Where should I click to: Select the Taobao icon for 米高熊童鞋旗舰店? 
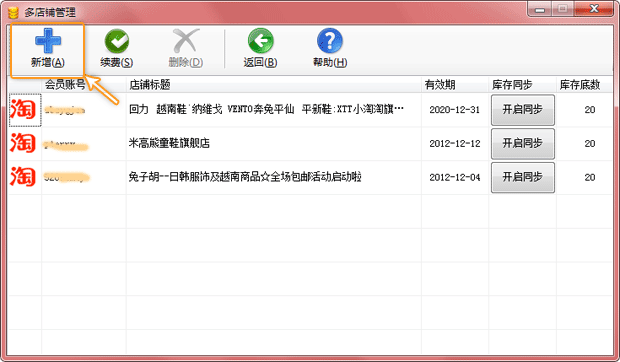click(25, 143)
